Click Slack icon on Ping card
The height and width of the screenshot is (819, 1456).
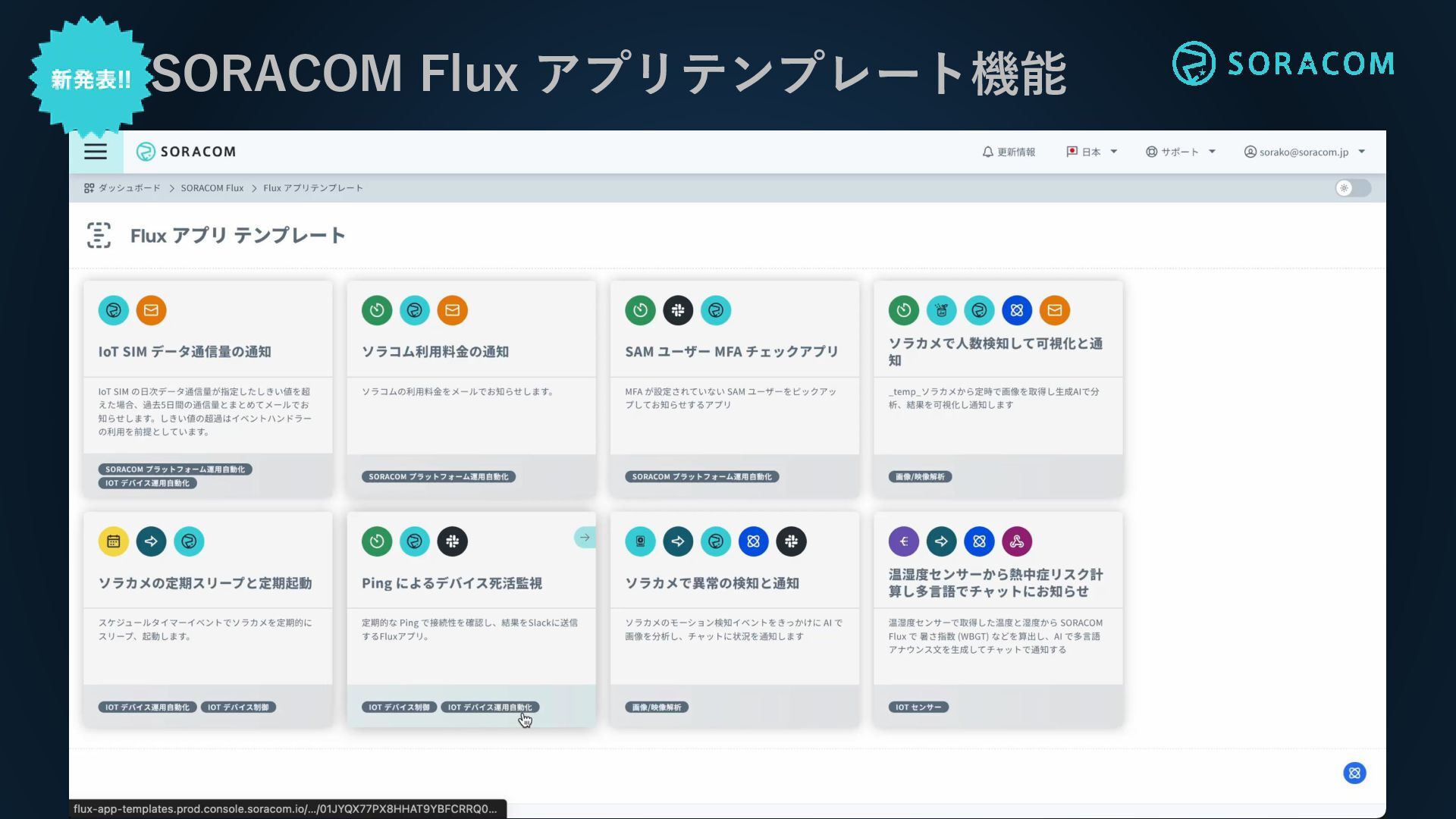tap(453, 541)
